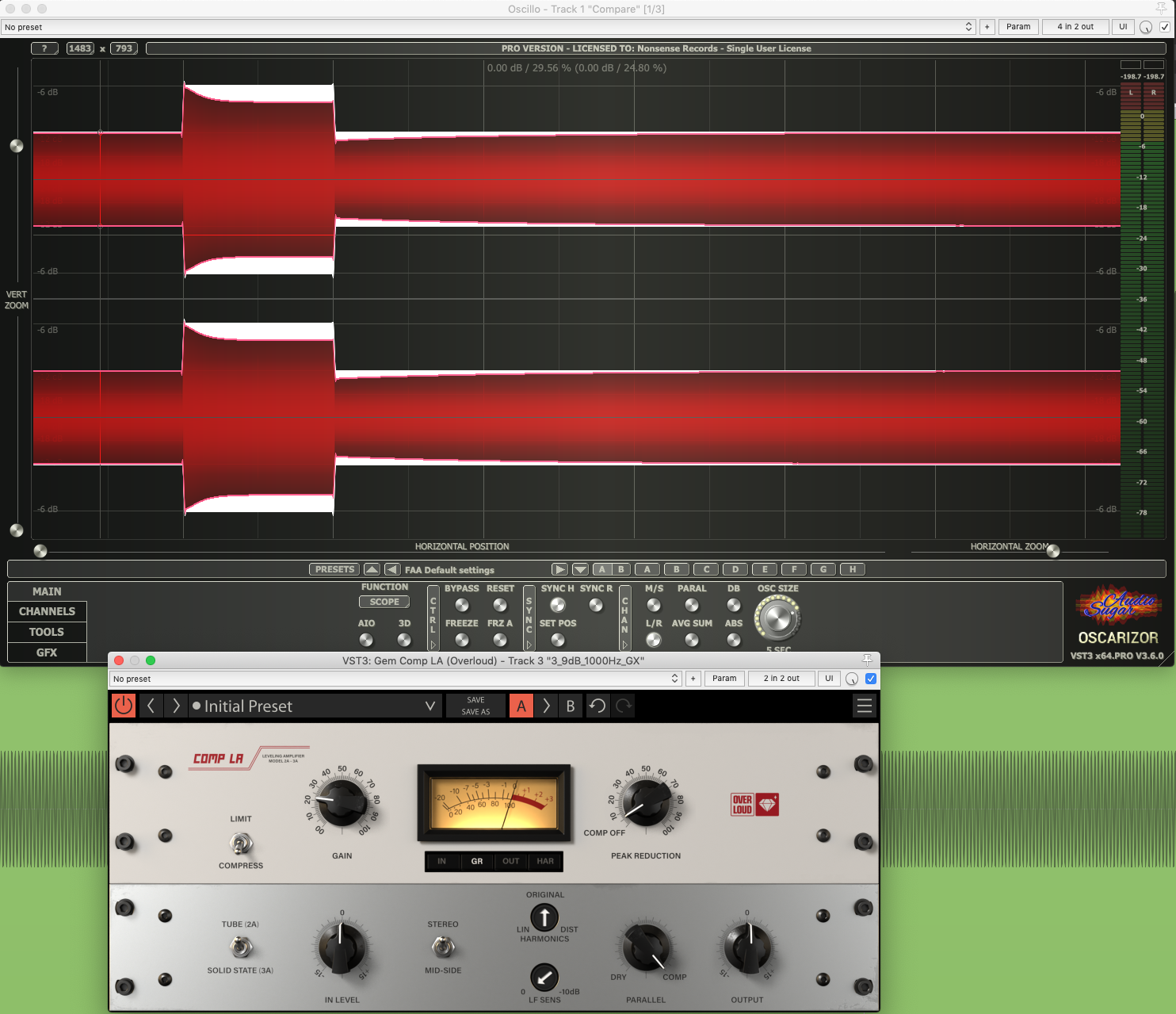Adjust the Horizontal Position slider handle

(x=40, y=551)
